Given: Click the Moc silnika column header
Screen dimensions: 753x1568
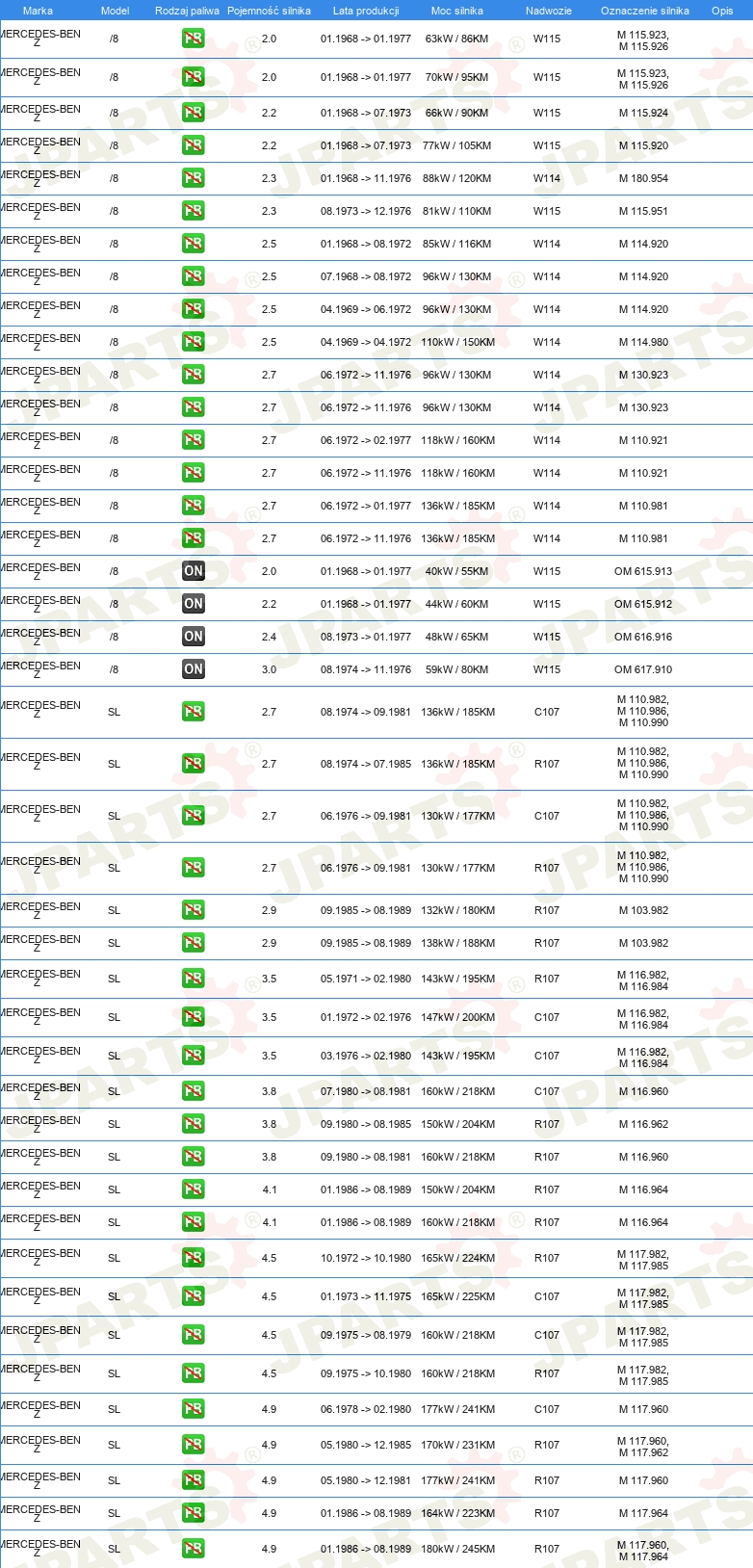Looking at the screenshot, I should (457, 11).
